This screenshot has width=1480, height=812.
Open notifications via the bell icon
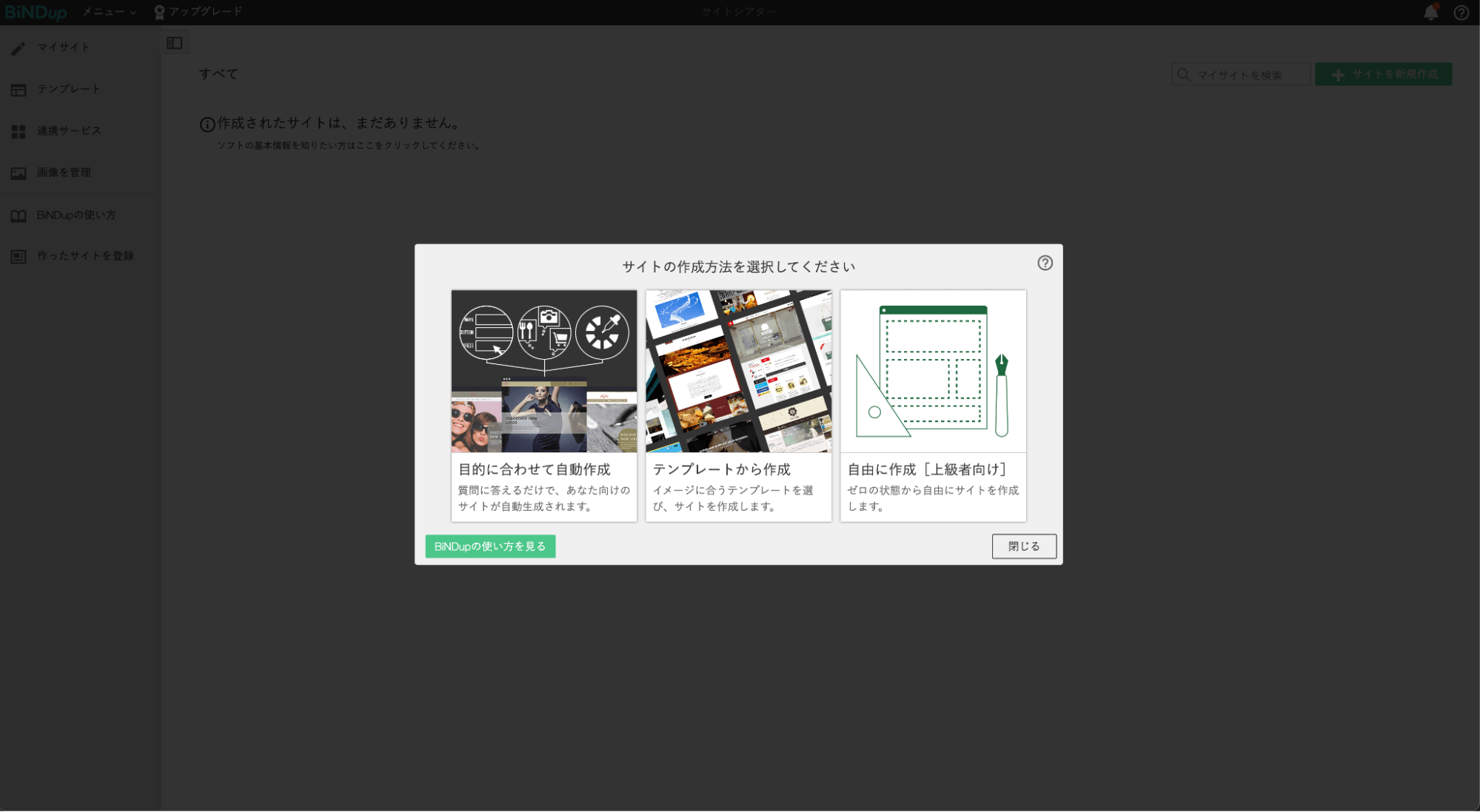point(1429,13)
